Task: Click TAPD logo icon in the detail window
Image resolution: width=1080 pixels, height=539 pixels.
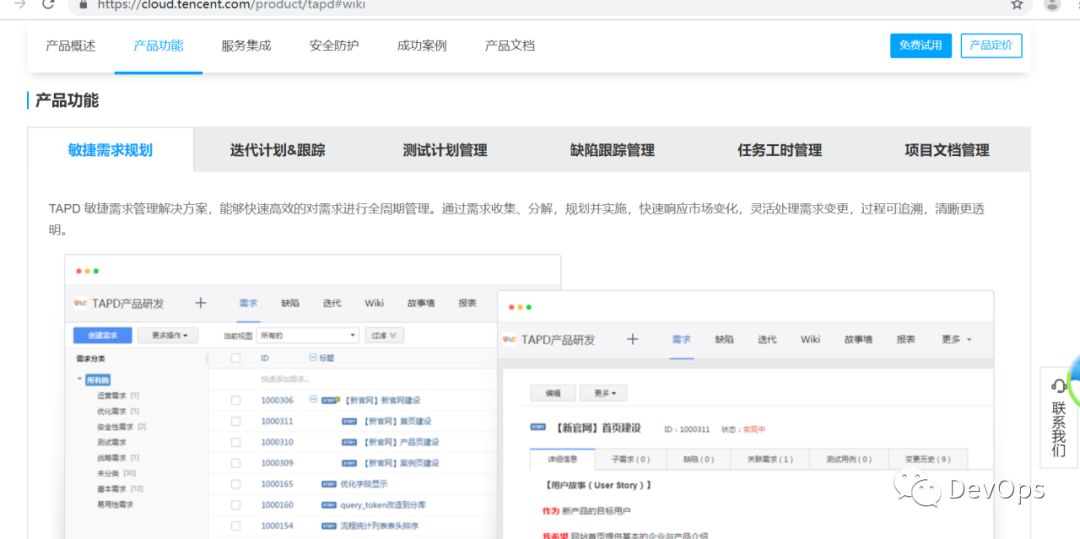Action: click(510, 339)
